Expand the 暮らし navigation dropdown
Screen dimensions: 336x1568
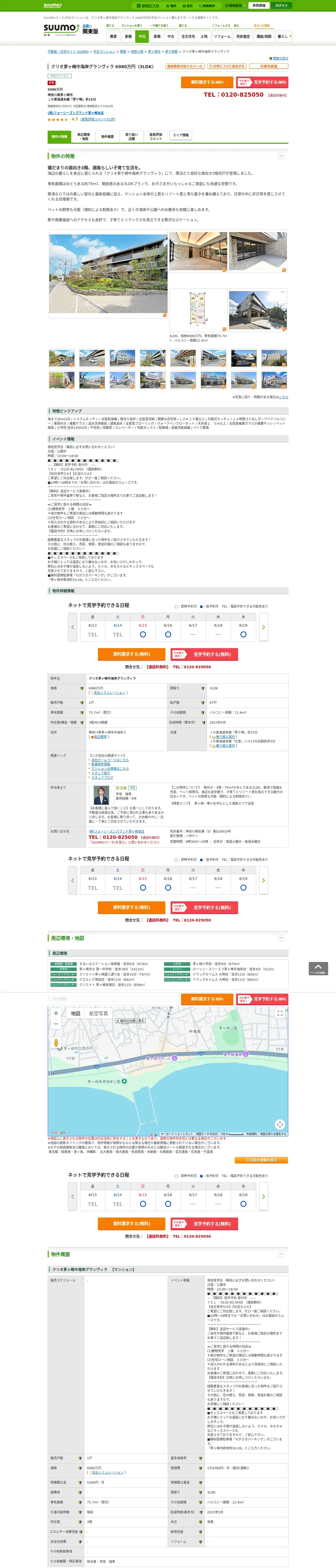coord(284,37)
